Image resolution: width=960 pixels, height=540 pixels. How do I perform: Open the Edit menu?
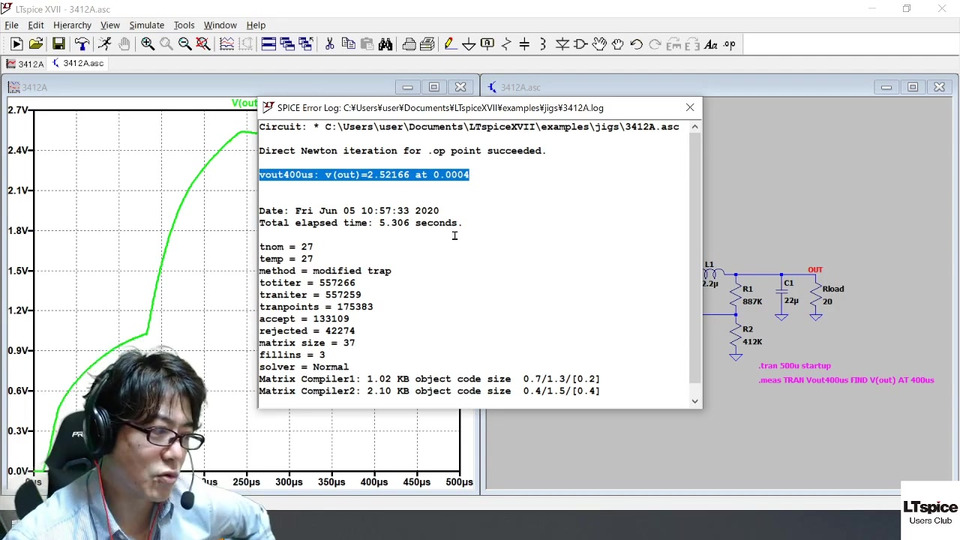click(36, 25)
